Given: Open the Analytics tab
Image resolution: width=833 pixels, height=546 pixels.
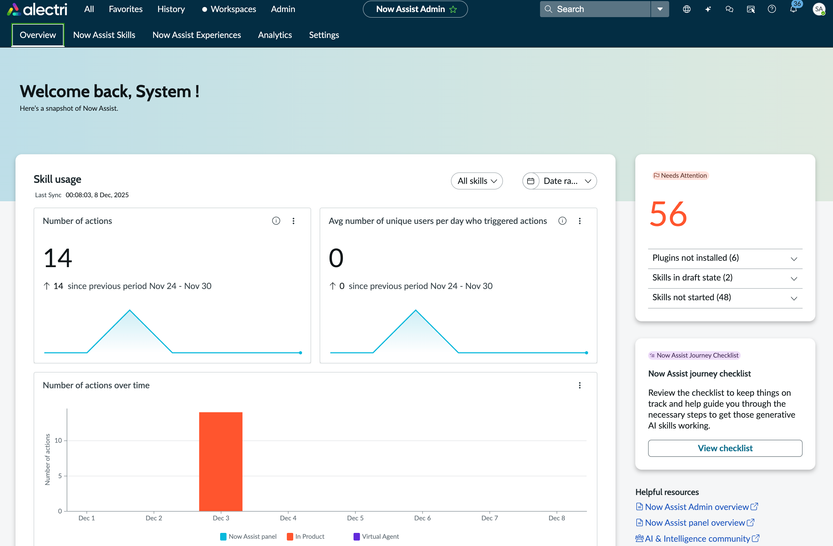Looking at the screenshot, I should (x=275, y=35).
